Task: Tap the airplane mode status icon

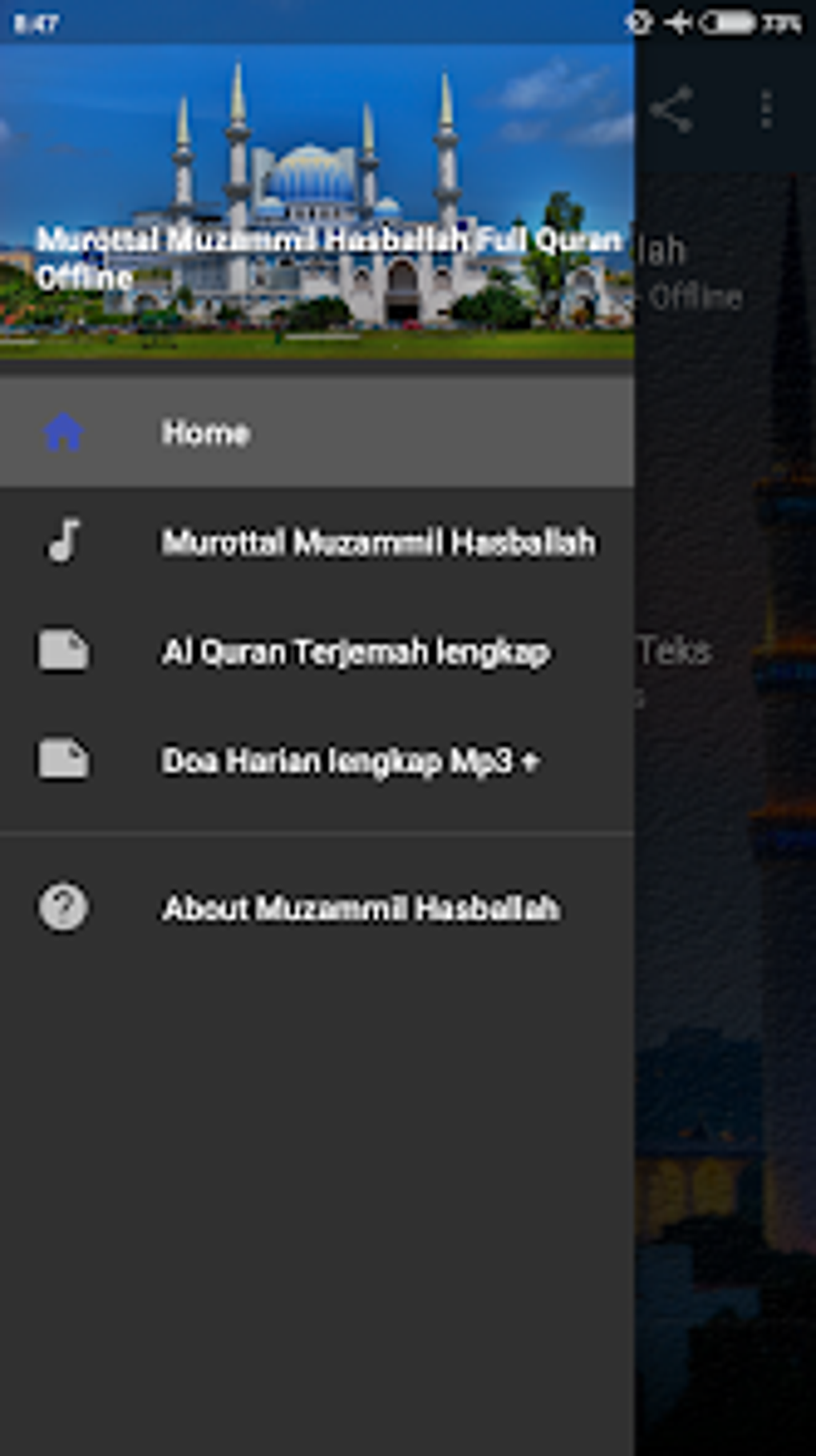Action: tap(678, 23)
